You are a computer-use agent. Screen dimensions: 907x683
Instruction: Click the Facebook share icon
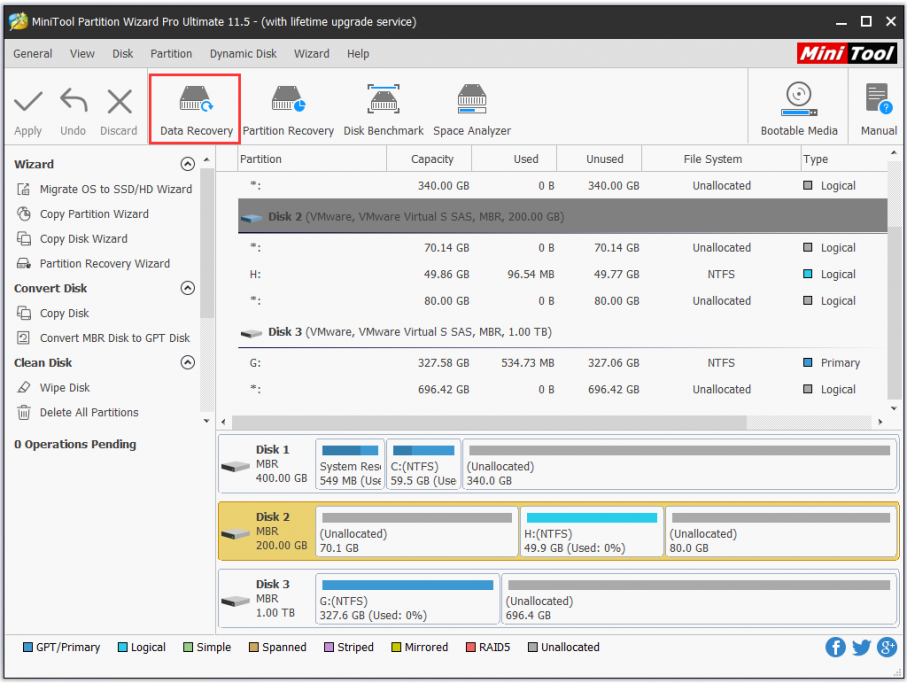(x=835, y=647)
